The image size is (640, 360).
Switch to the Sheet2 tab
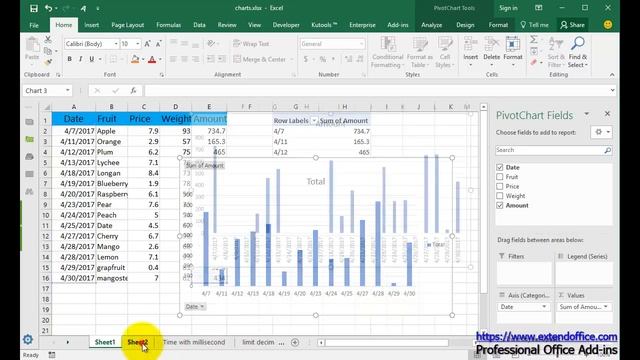pyautogui.click(x=138, y=342)
